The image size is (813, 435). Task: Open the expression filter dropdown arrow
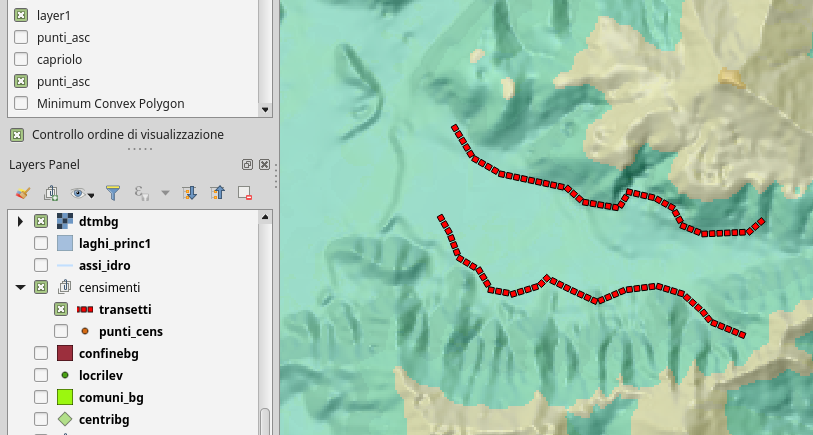coord(165,193)
